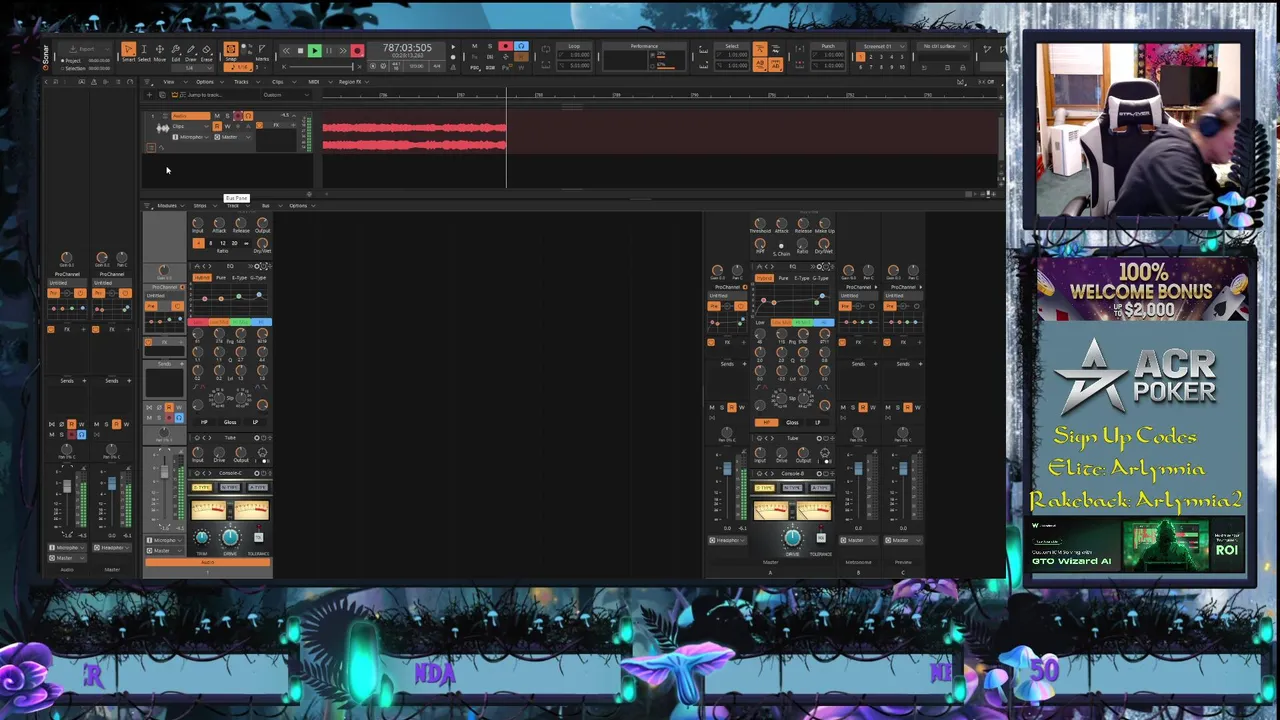The image size is (1280, 720).
Task: Click the Pause transport button
Action: click(329, 51)
